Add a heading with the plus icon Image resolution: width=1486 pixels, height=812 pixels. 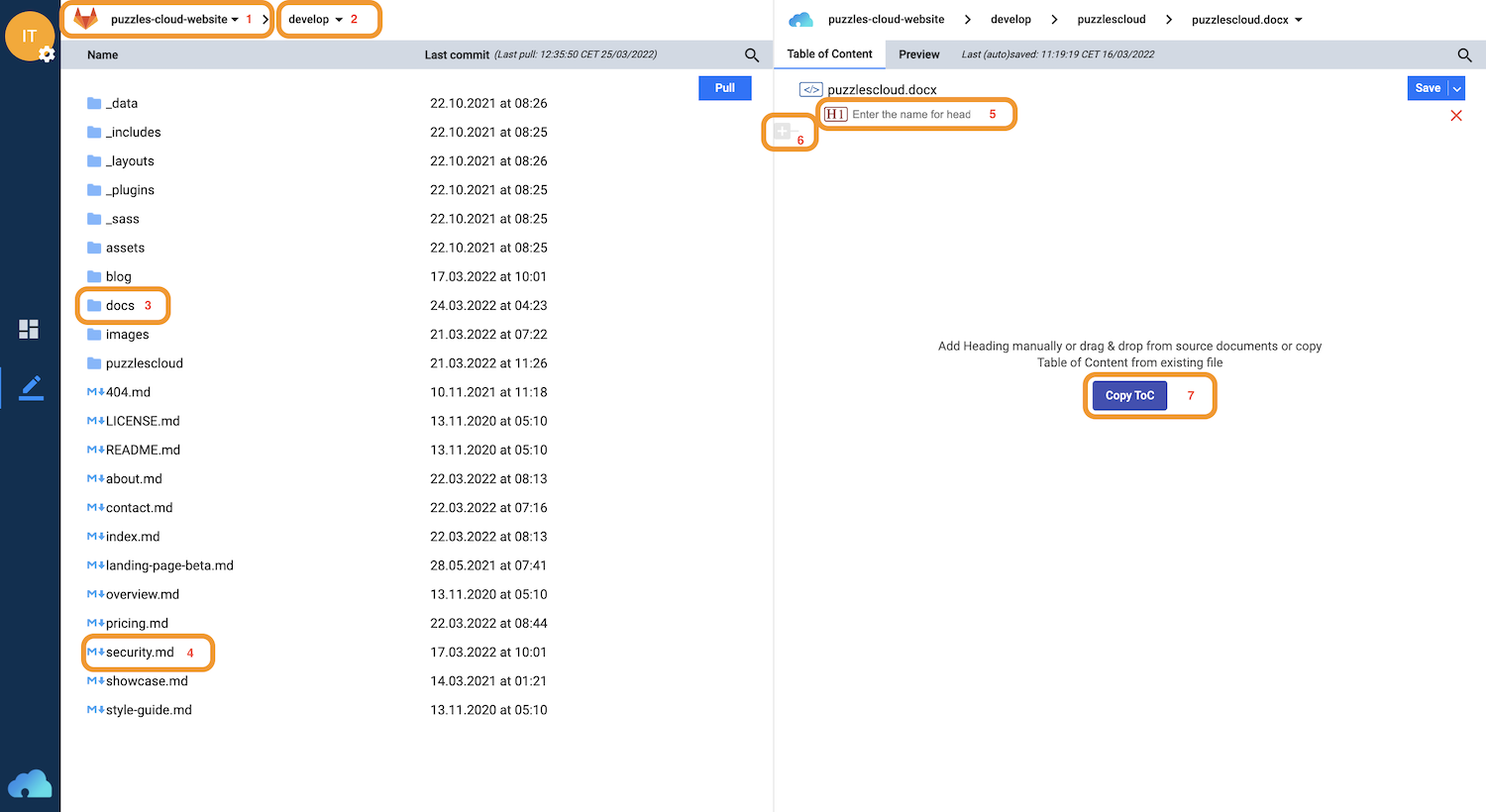[x=783, y=131]
